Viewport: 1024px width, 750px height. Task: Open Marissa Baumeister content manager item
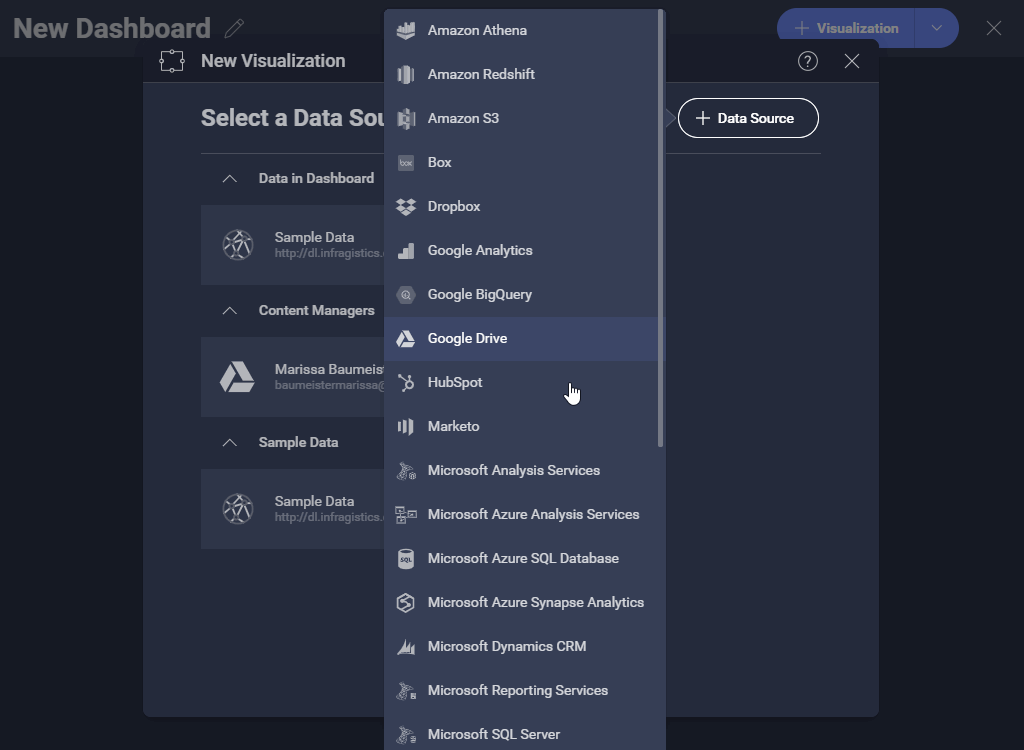(x=293, y=377)
